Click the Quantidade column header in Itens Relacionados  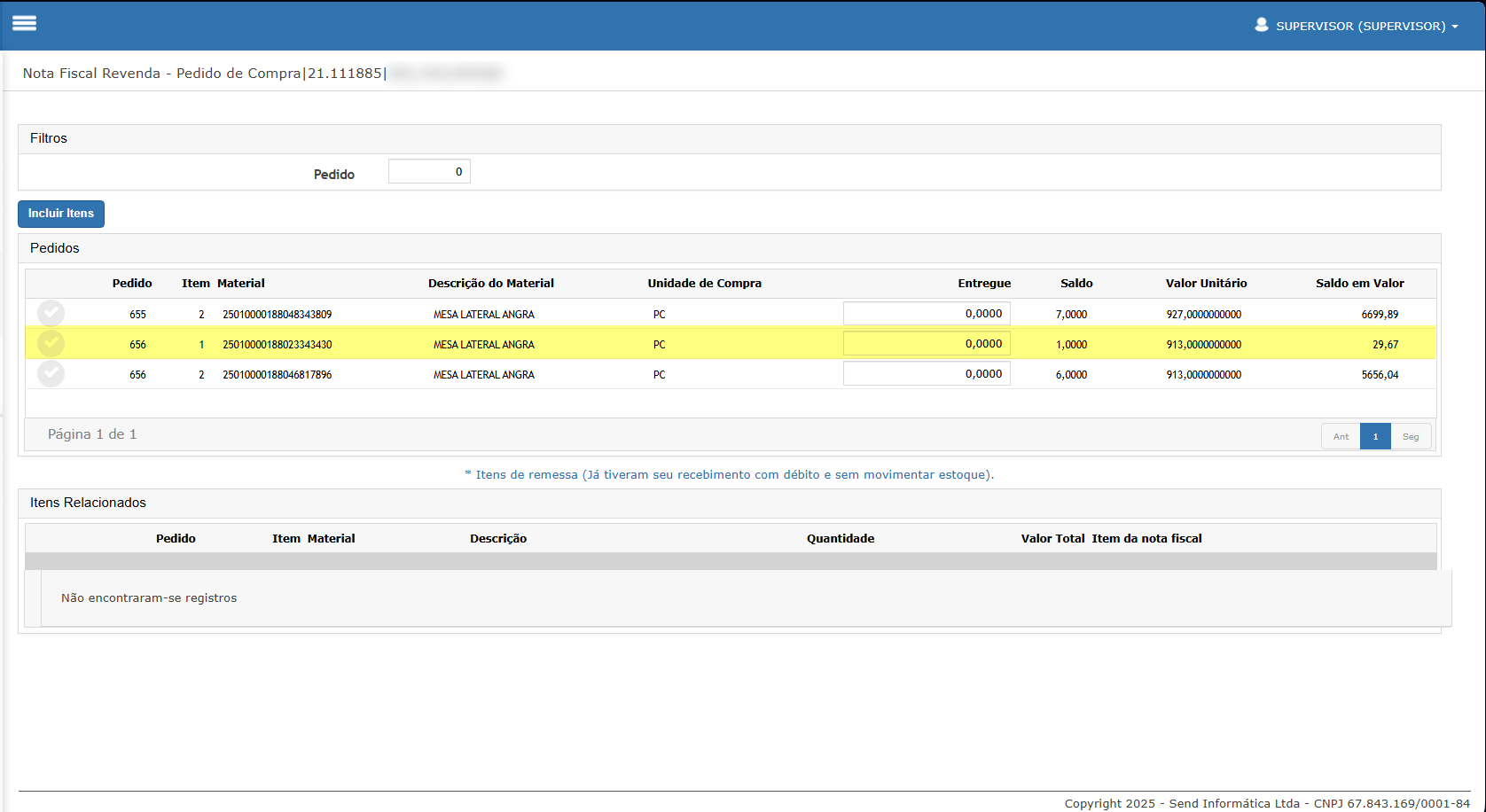pyautogui.click(x=841, y=539)
